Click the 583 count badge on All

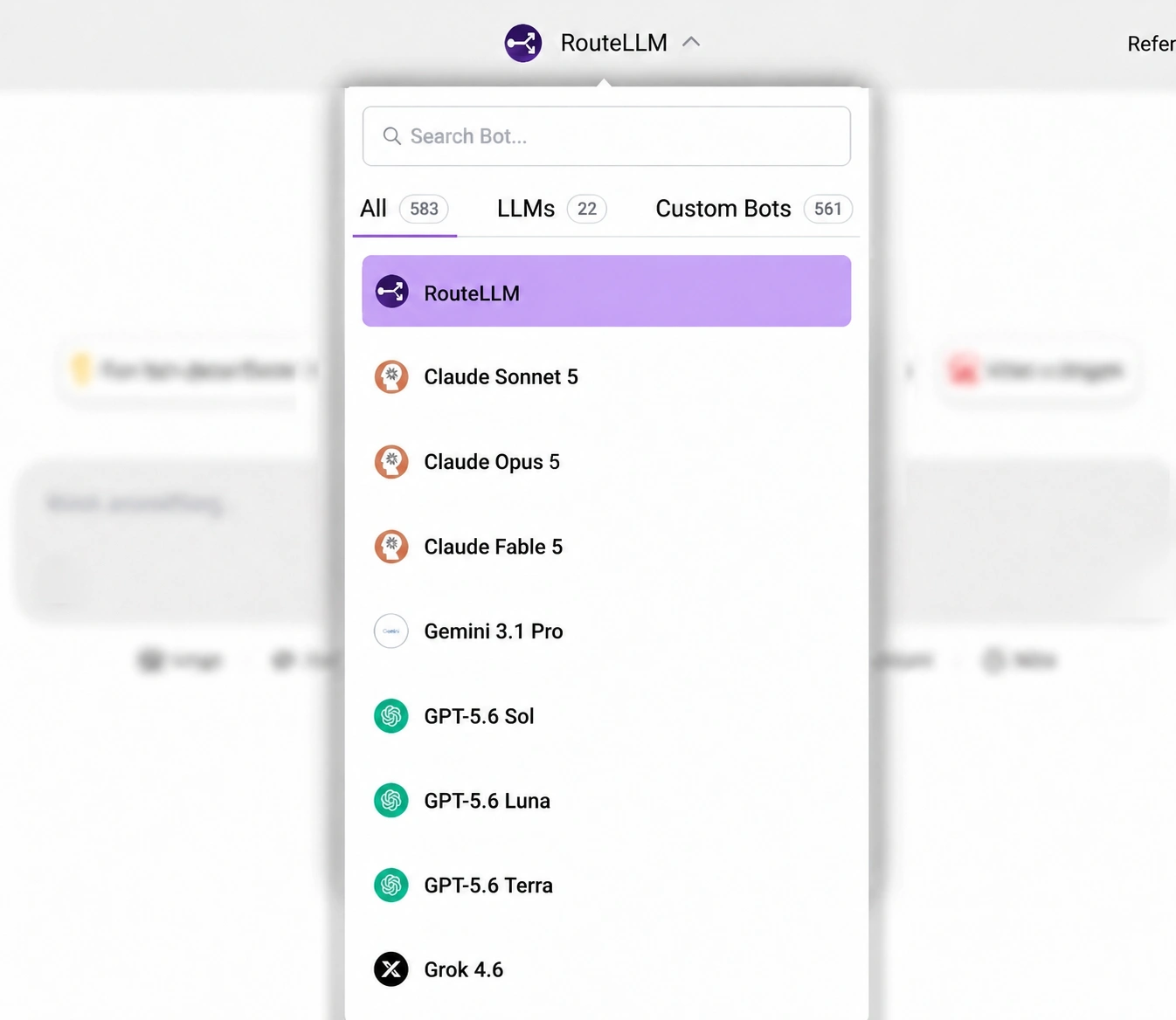(x=424, y=209)
